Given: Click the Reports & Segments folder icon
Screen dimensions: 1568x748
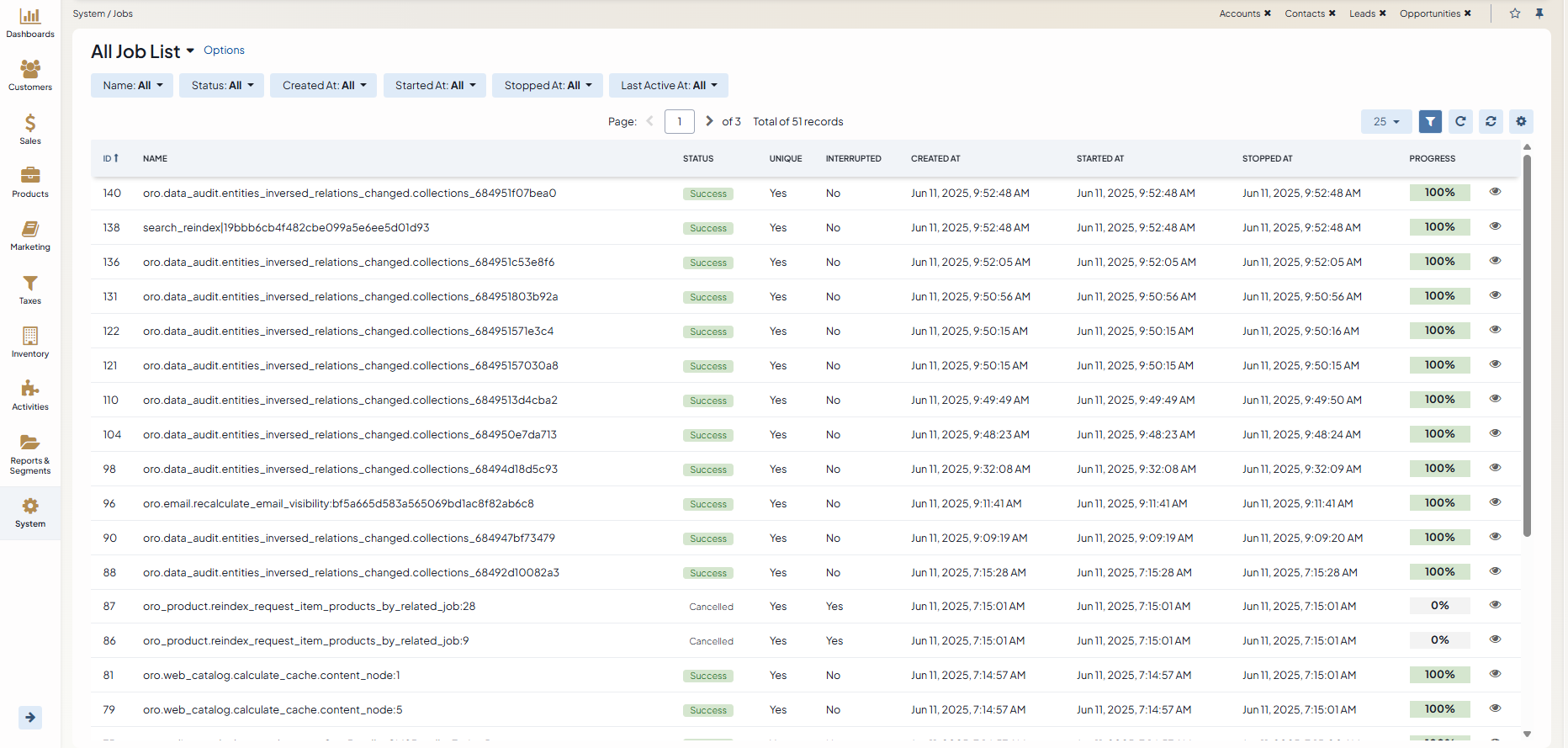Looking at the screenshot, I should [x=30, y=443].
